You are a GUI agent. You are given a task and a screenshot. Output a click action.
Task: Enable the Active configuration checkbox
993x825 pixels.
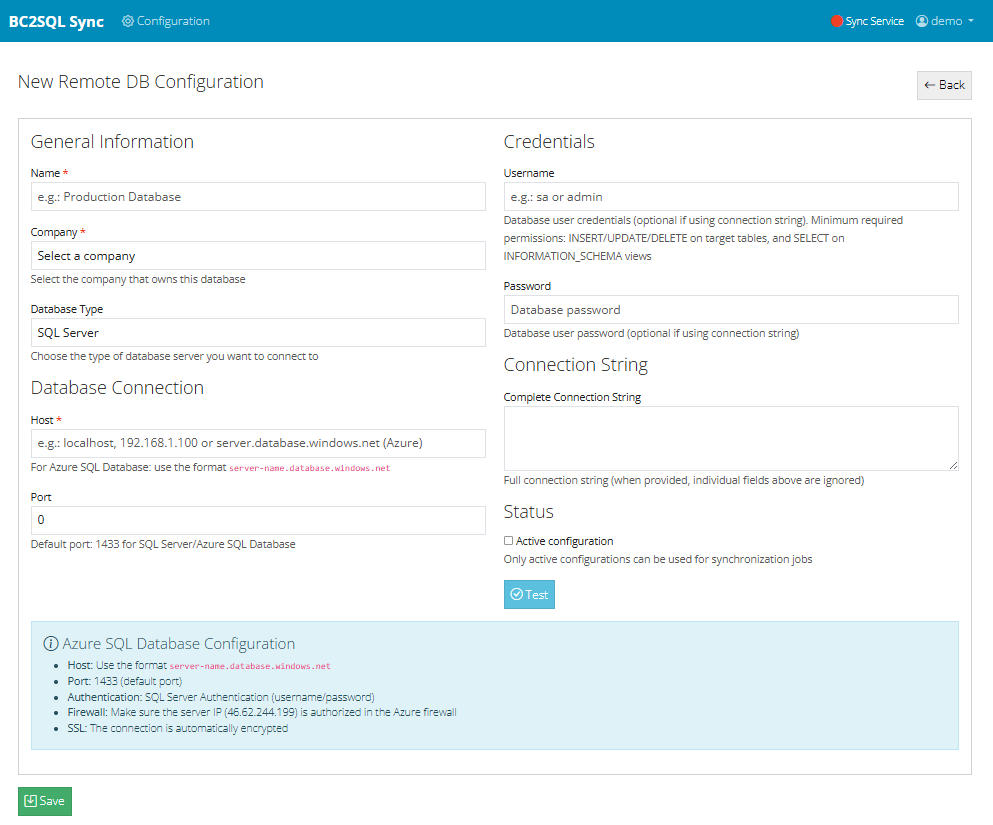[509, 540]
